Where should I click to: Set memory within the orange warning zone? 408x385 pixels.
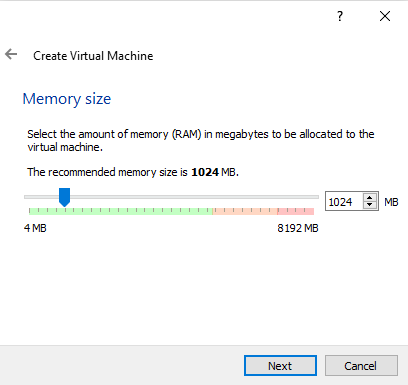245,211
